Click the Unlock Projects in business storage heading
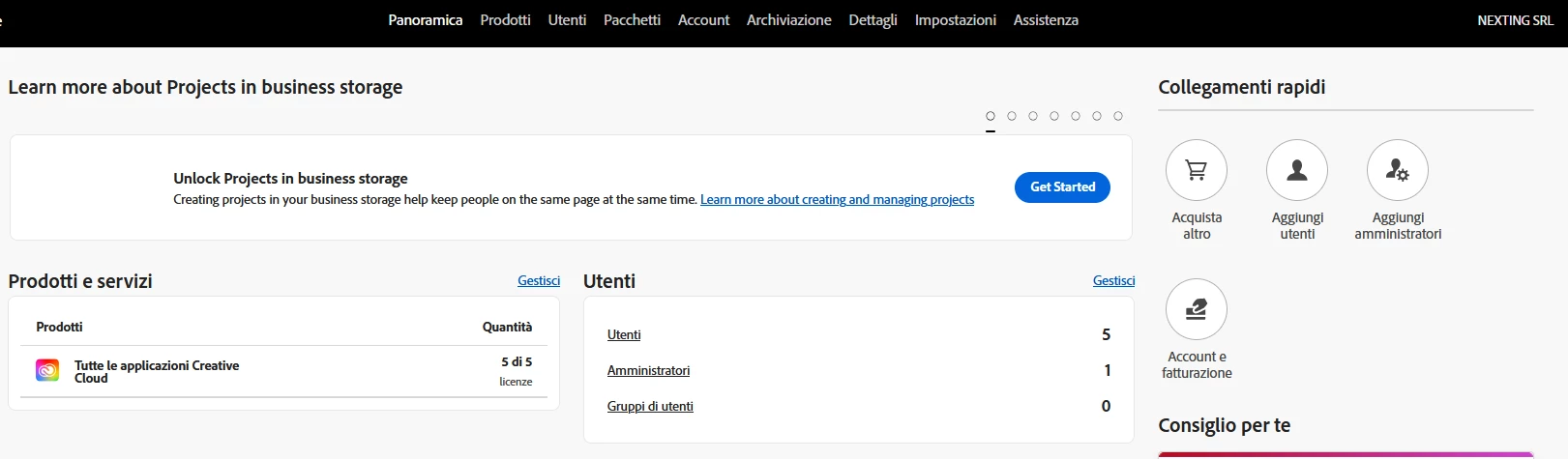 290,179
